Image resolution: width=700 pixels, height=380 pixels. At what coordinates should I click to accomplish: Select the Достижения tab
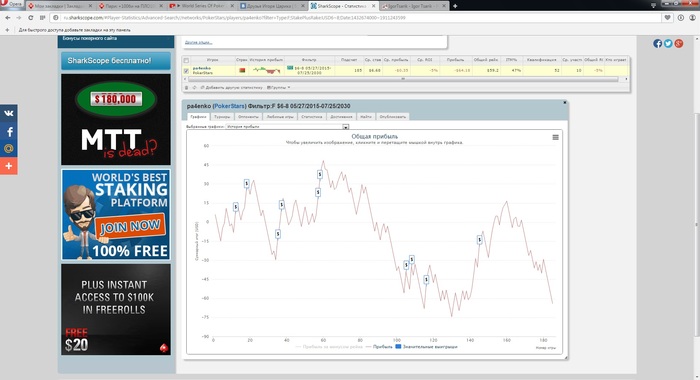(x=342, y=117)
